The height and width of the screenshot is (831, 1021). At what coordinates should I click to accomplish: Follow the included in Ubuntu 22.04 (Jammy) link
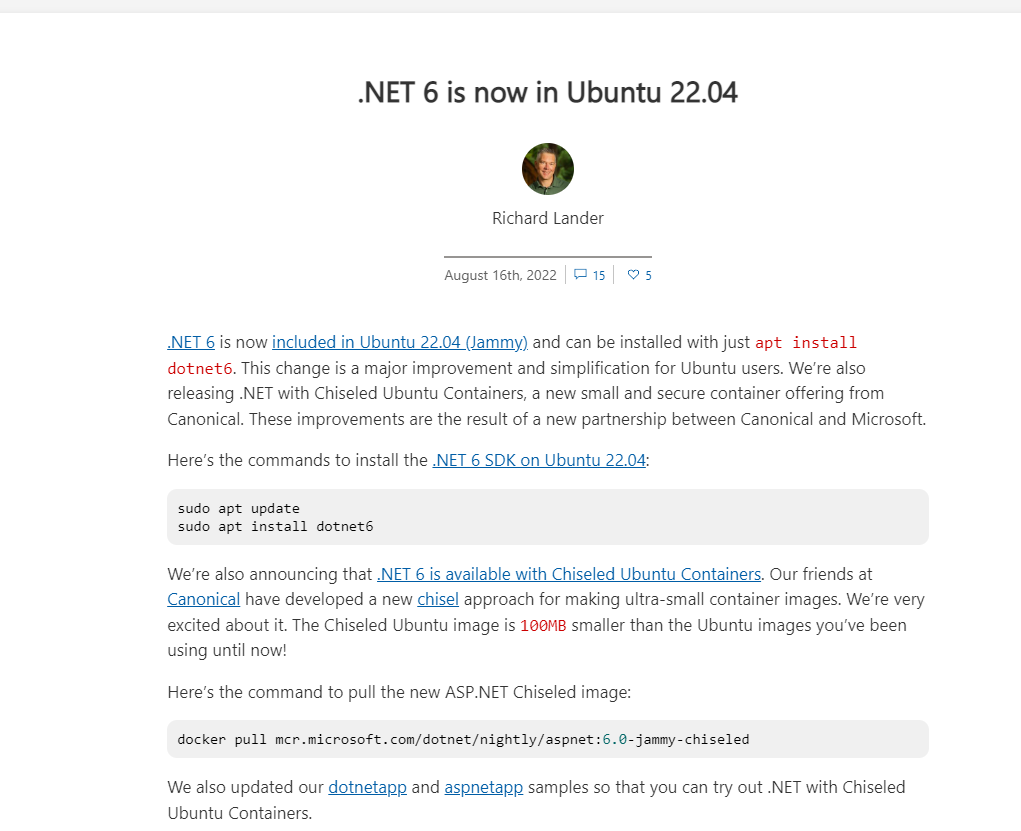(x=400, y=343)
